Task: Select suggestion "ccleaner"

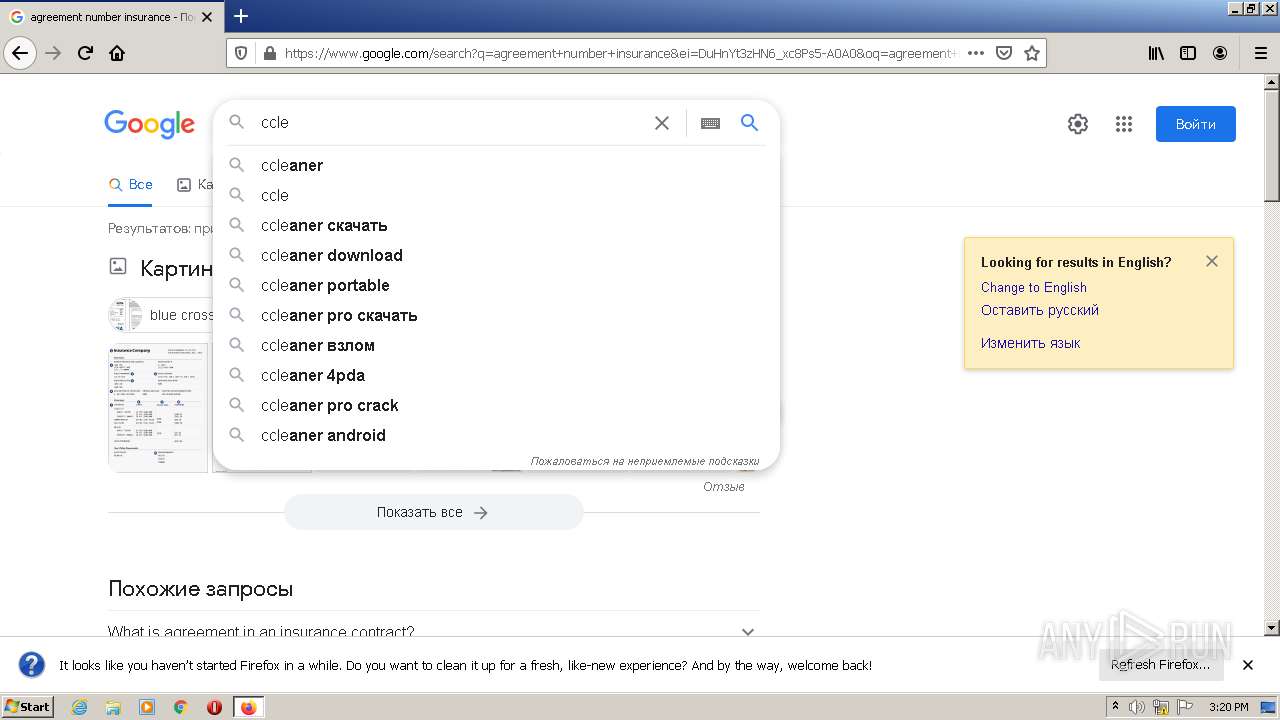Action: click(x=496, y=165)
